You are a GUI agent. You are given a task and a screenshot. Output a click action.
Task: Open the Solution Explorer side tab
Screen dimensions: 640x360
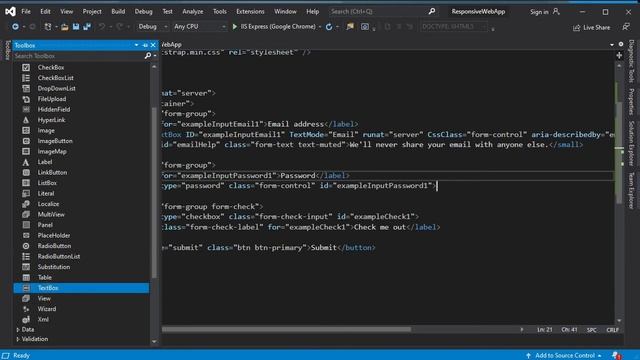631,143
